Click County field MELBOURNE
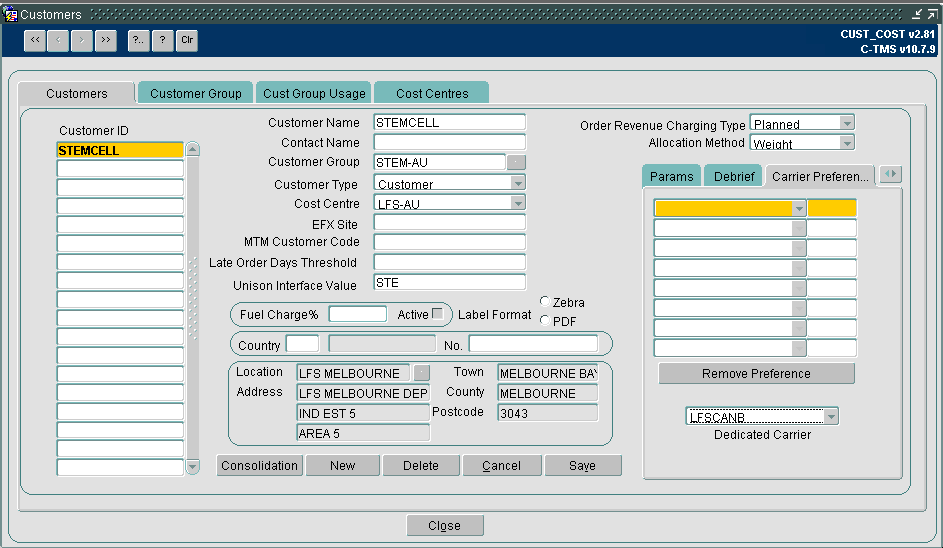This screenshot has width=943, height=548. [x=548, y=393]
